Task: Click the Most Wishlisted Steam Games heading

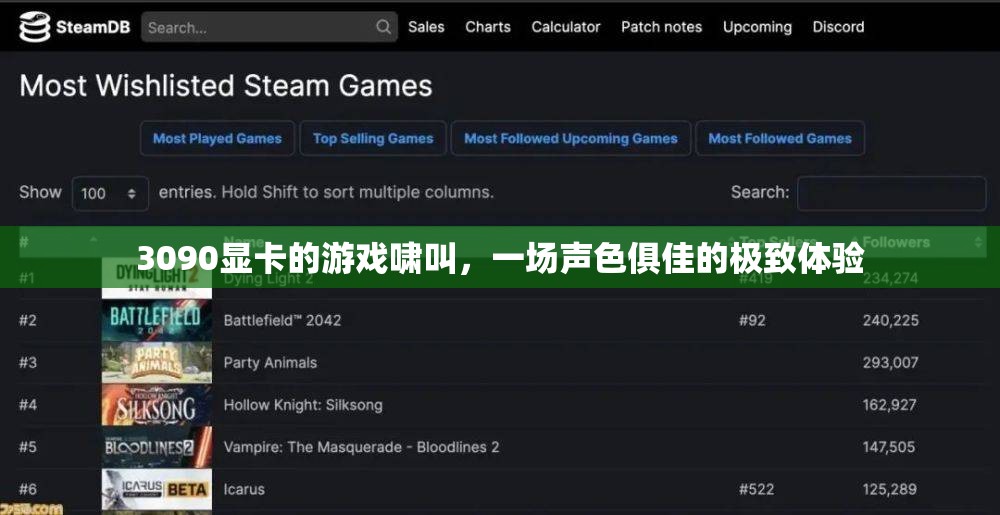Action: (x=226, y=86)
